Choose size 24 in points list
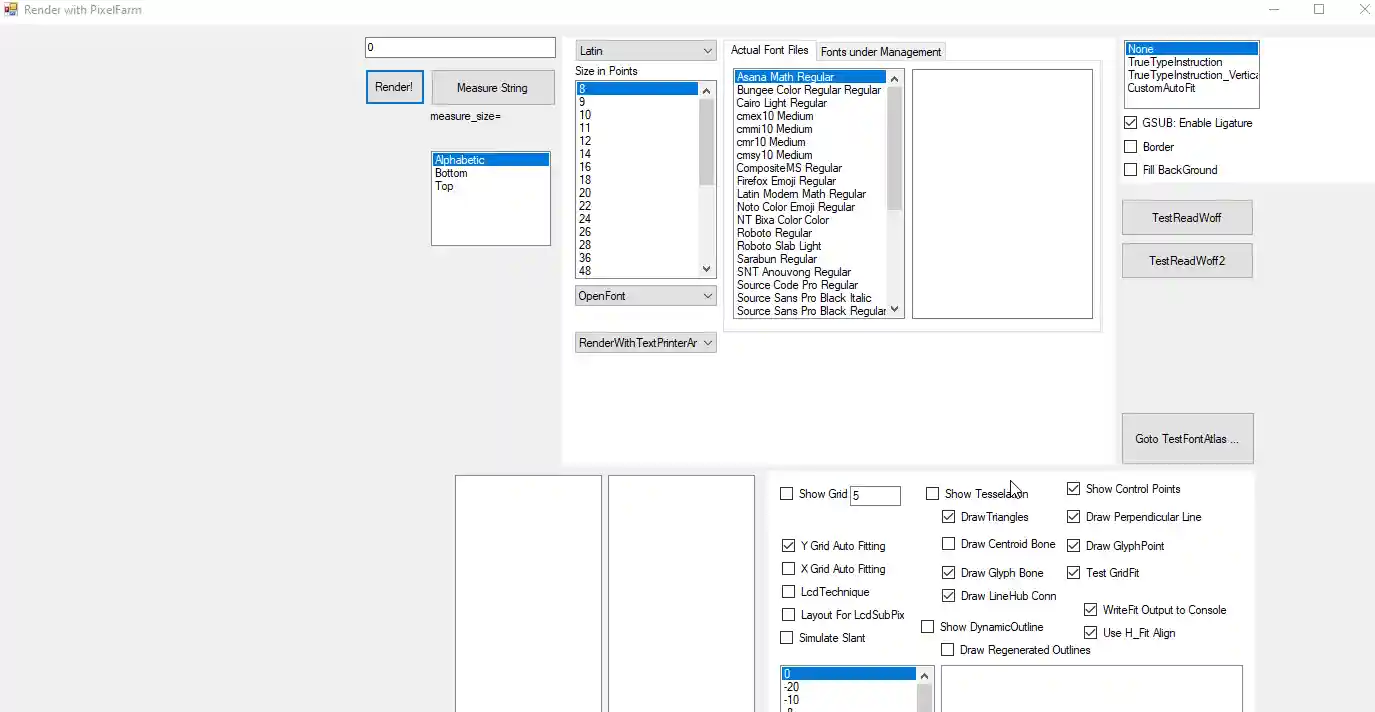1375x712 pixels. pyautogui.click(x=585, y=219)
